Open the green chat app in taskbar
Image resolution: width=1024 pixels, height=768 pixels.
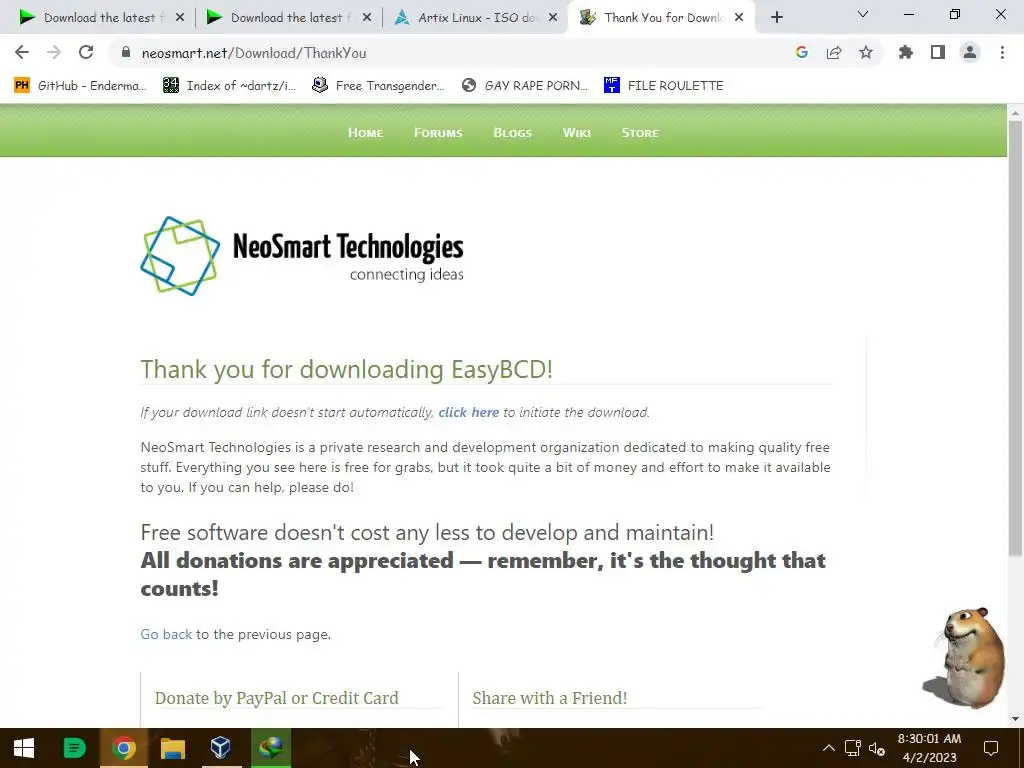coord(74,748)
